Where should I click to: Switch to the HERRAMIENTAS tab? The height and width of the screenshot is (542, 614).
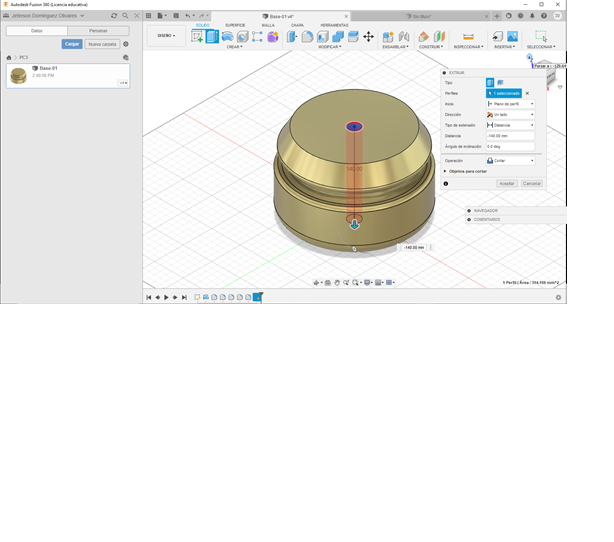point(334,25)
